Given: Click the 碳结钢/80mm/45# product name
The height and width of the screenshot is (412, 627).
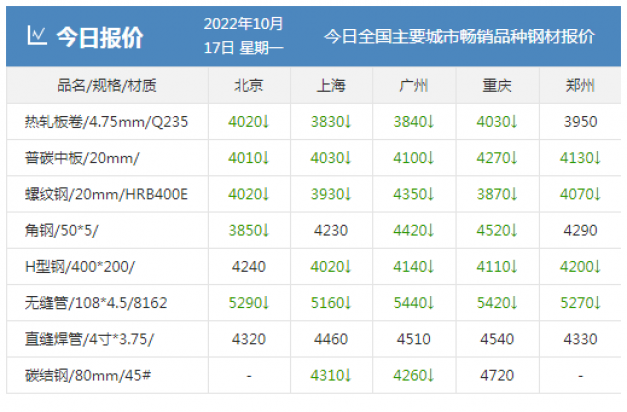Looking at the screenshot, I should 86,375.
